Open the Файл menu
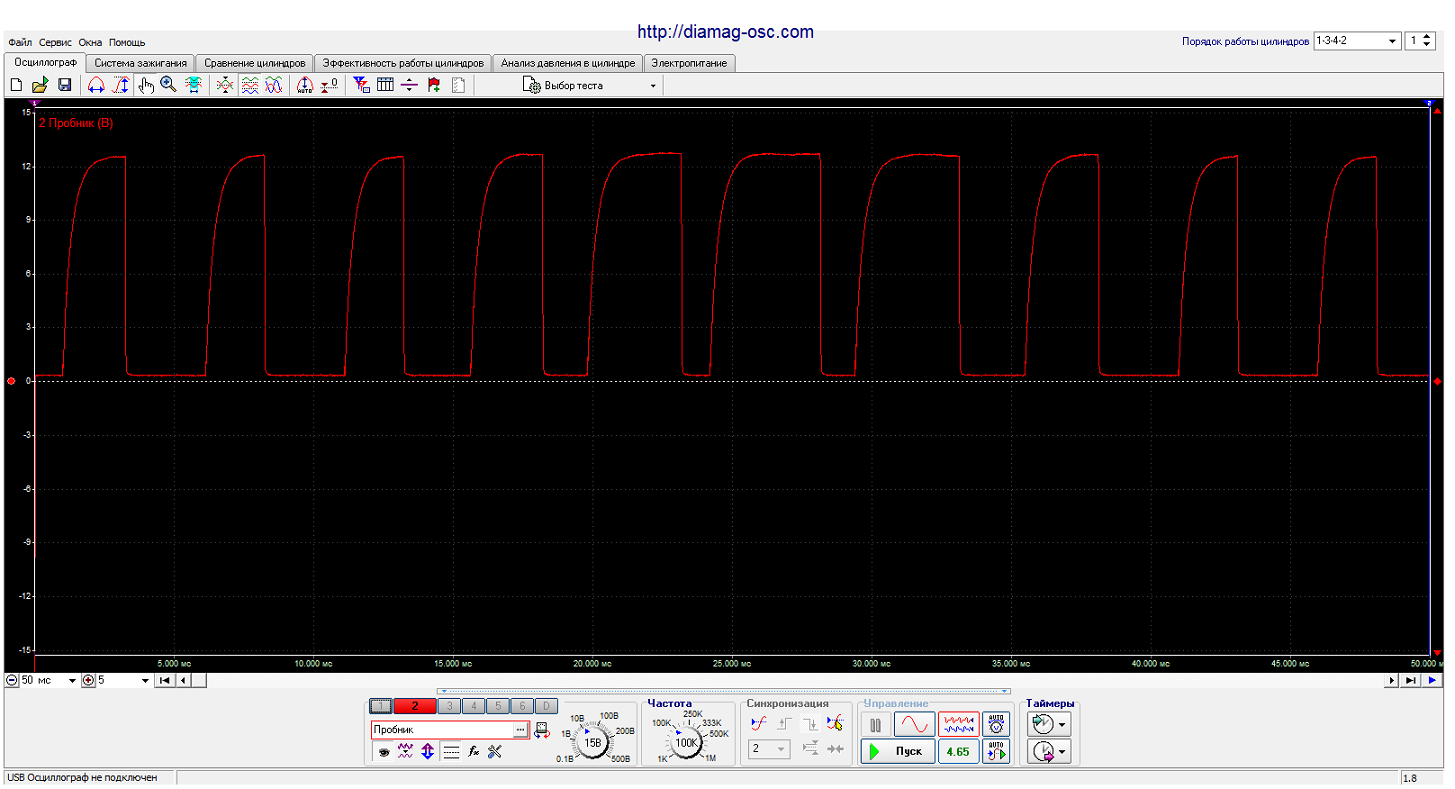This screenshot has height=789, width=1455. pos(20,42)
